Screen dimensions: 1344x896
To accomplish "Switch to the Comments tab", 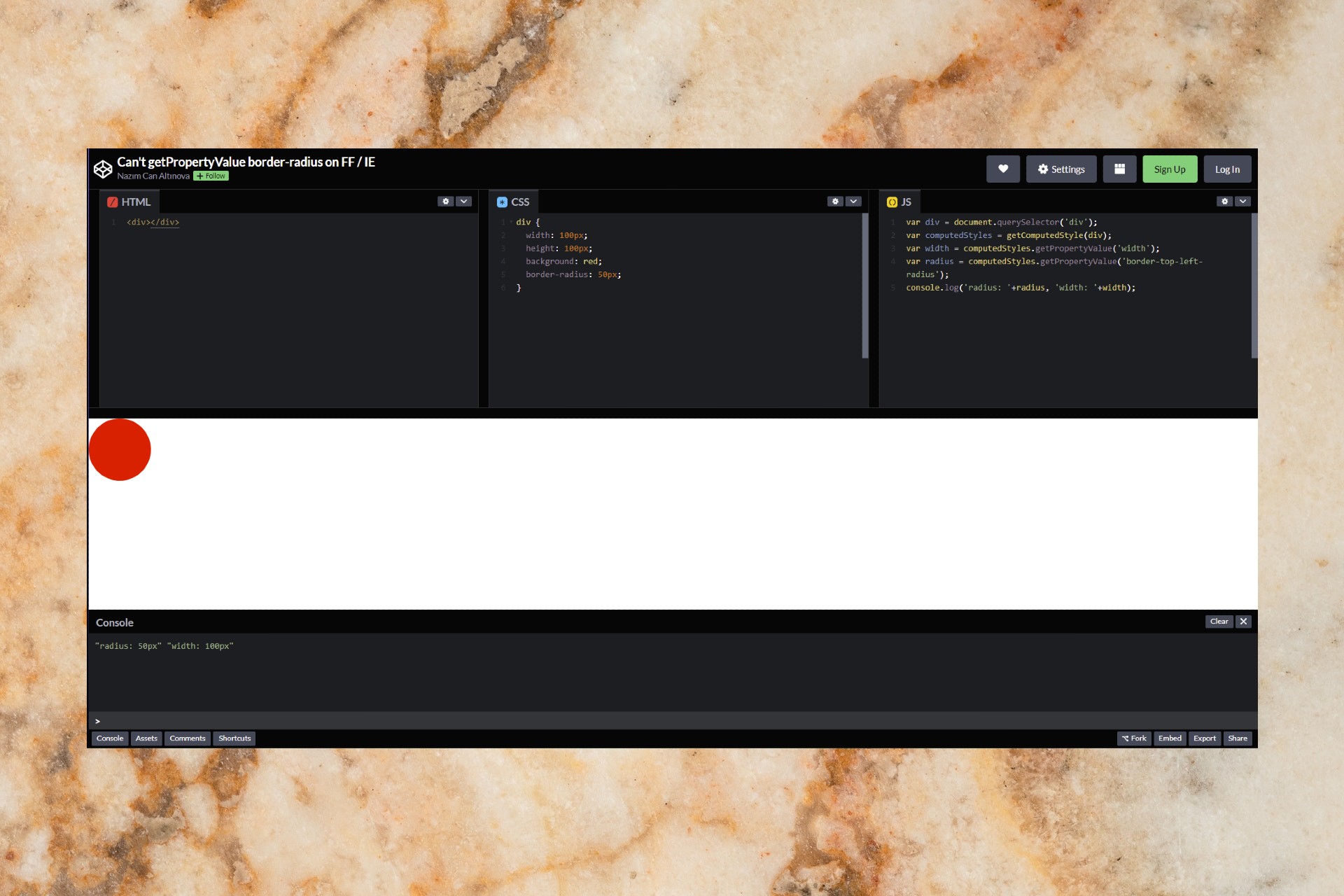I will tap(187, 738).
